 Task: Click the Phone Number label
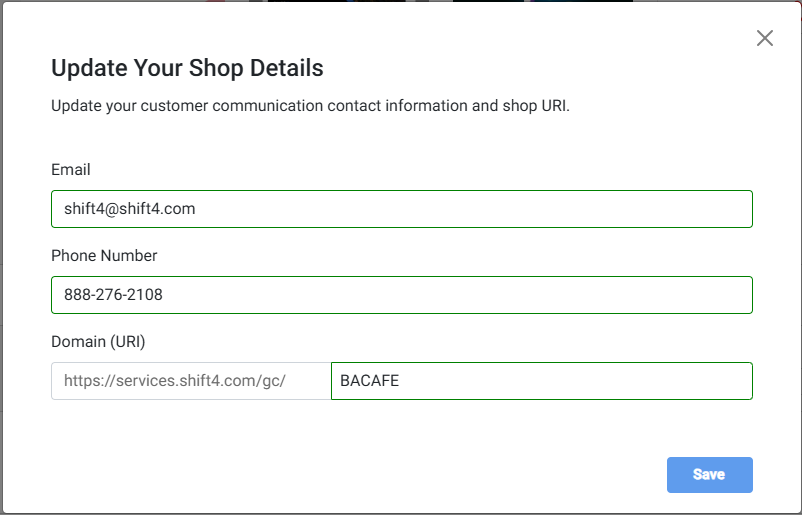pyautogui.click(x=104, y=256)
